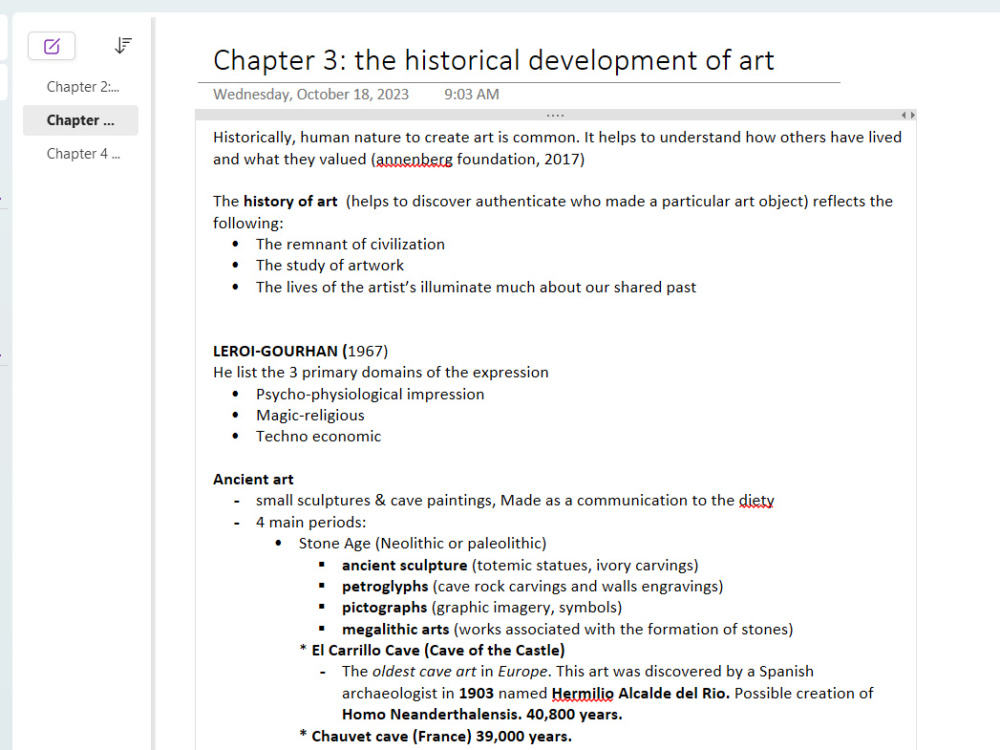Viewport: 1000px width, 750px height.
Task: Click the year 1903 in the text
Action: tap(476, 693)
